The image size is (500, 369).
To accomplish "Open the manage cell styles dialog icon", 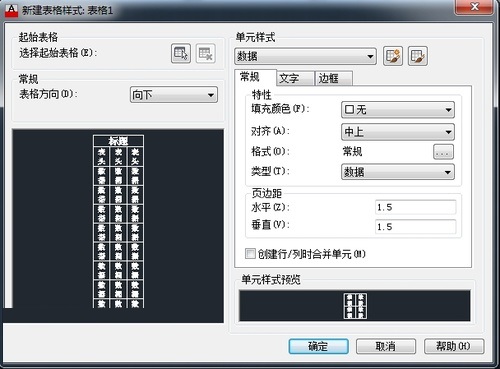I will (418, 56).
